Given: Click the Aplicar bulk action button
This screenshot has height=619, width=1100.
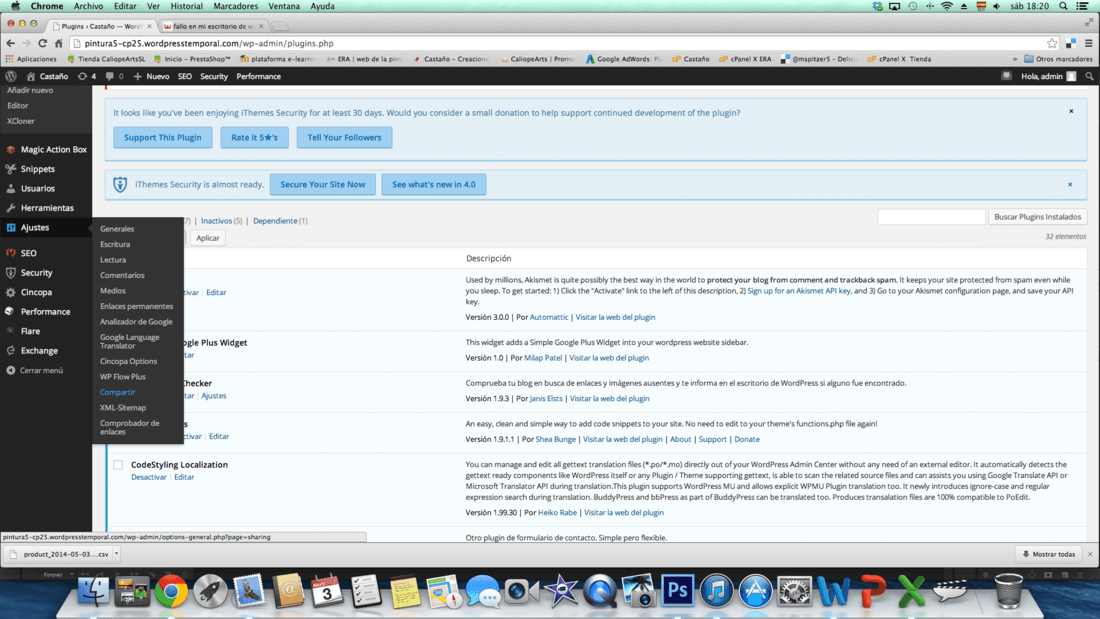Looking at the screenshot, I should tap(208, 238).
